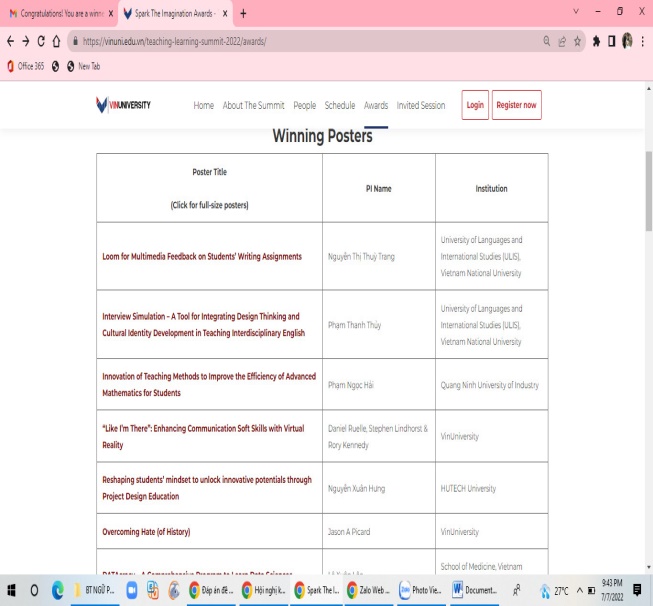Select About The Summit in navigation
653x606 pixels.
253,105
